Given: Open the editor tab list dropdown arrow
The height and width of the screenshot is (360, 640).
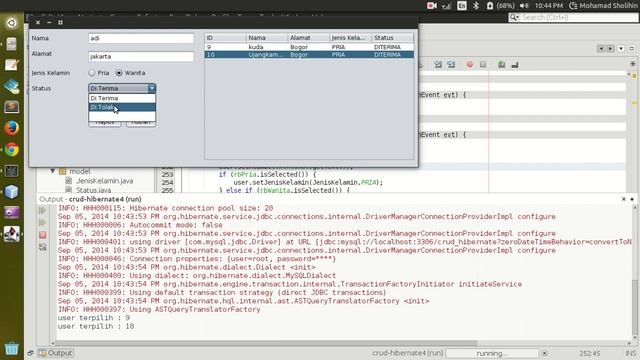Looking at the screenshot, I should pyautogui.click(x=621, y=49).
